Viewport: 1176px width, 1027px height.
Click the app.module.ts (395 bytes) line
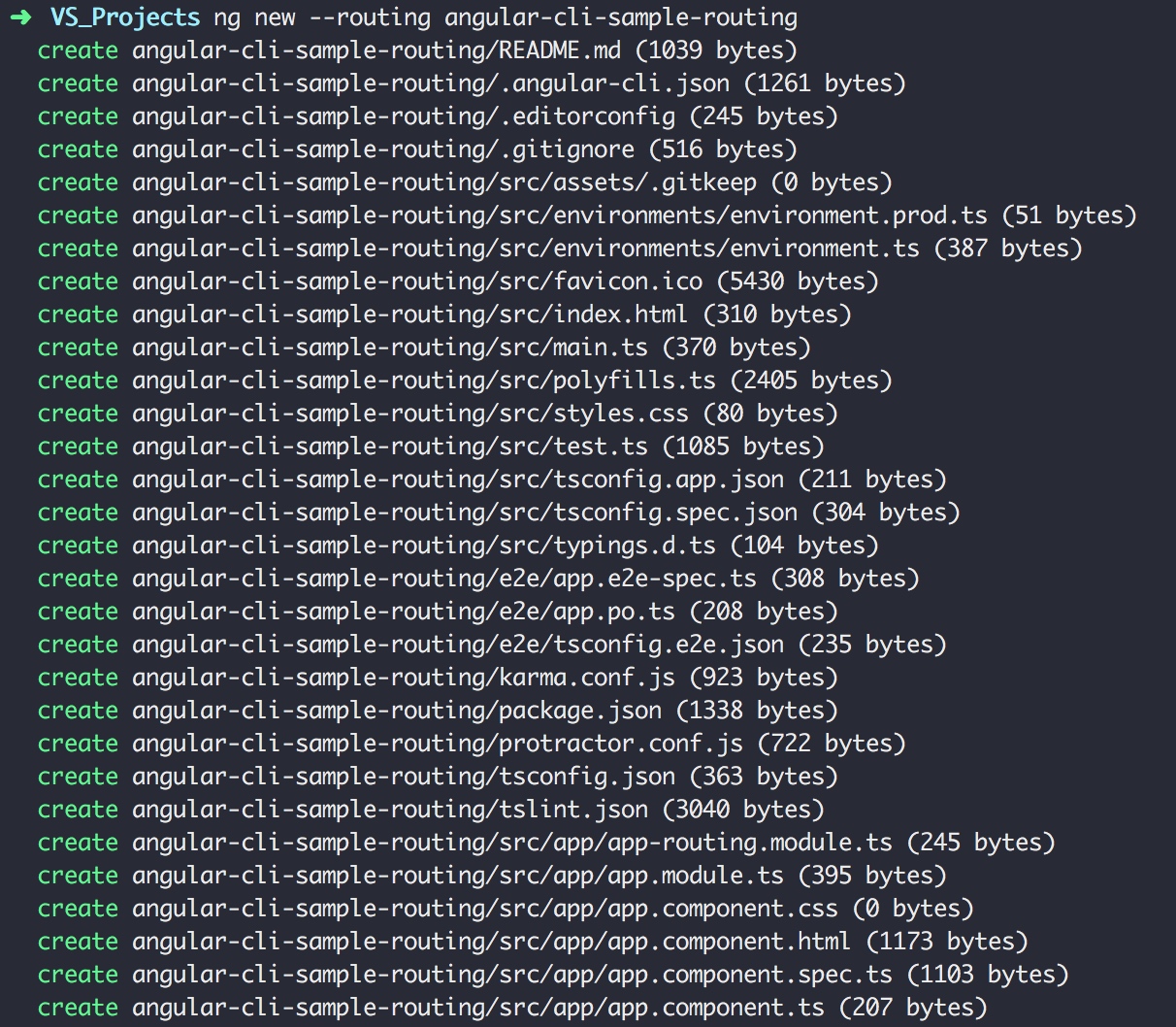492,876
